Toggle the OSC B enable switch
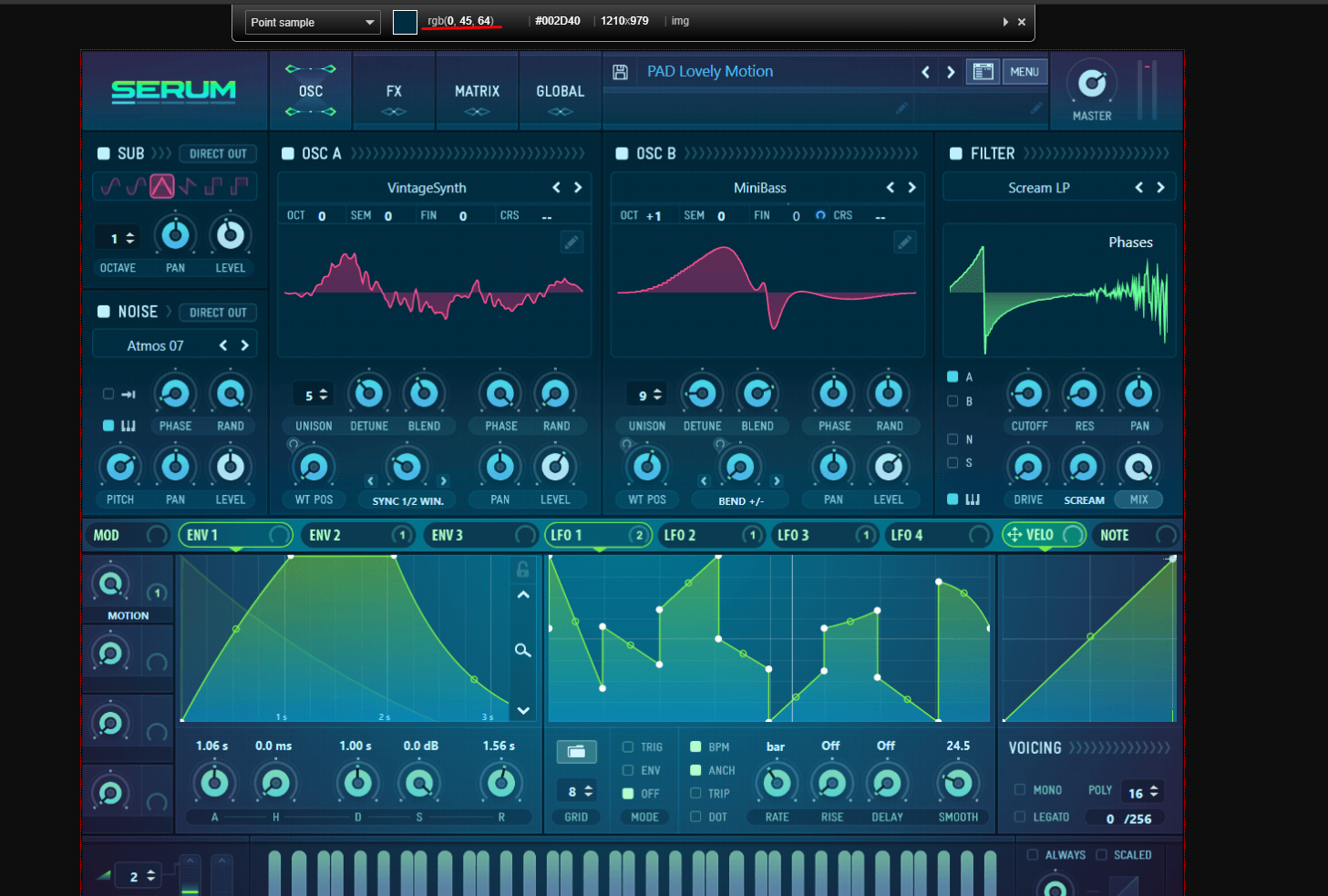Image resolution: width=1328 pixels, height=896 pixels. [x=622, y=154]
